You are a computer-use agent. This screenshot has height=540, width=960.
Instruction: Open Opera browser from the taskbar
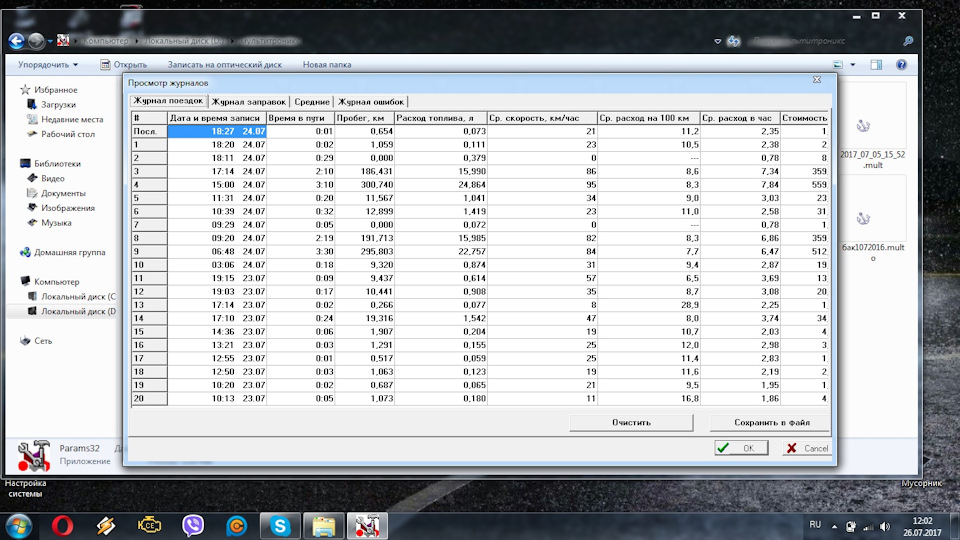coord(63,524)
